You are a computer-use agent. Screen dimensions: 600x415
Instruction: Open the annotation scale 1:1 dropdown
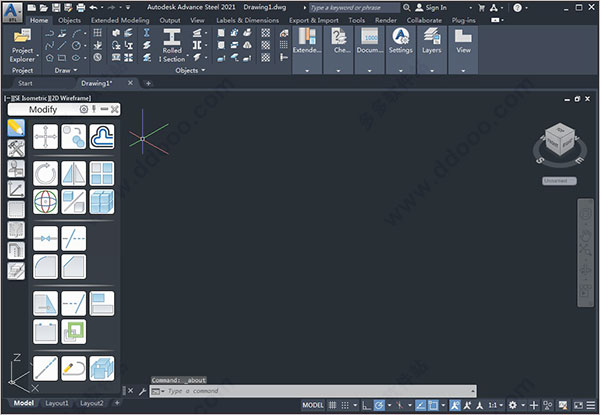(x=496, y=405)
